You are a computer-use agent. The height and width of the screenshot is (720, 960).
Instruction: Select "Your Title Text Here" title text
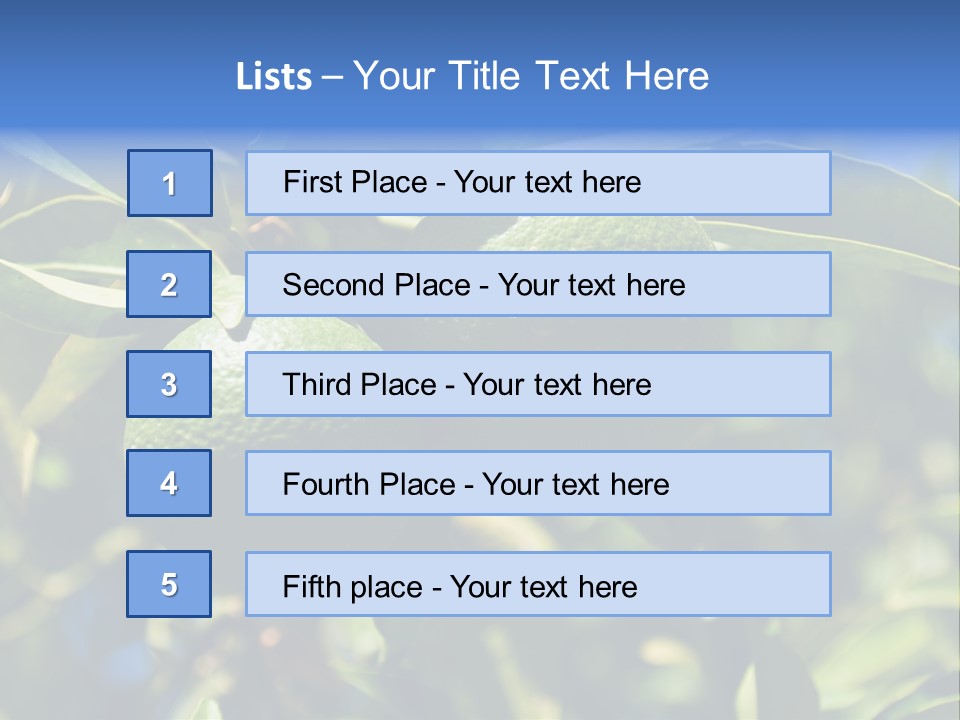(x=531, y=76)
